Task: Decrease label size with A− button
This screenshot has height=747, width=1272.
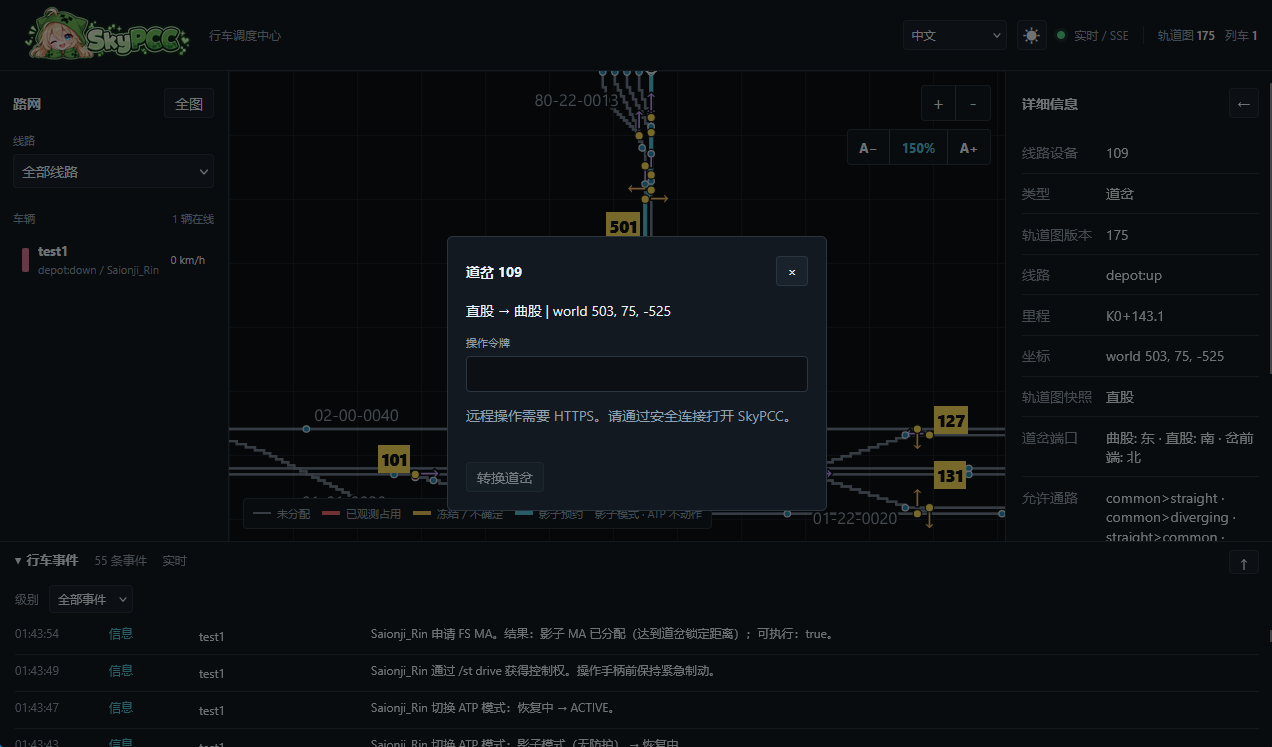Action: (x=868, y=148)
